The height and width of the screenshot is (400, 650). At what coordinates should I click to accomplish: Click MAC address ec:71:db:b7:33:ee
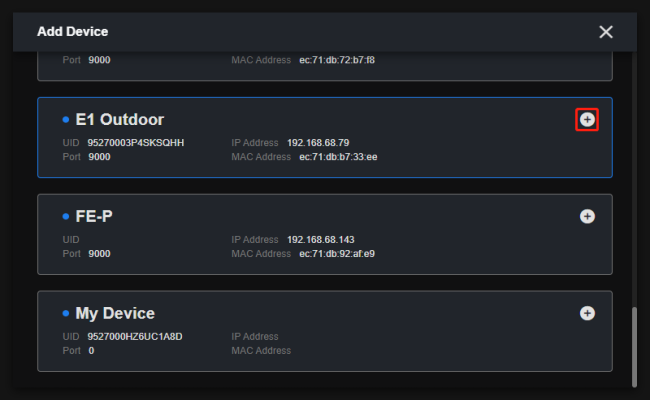tap(338, 157)
